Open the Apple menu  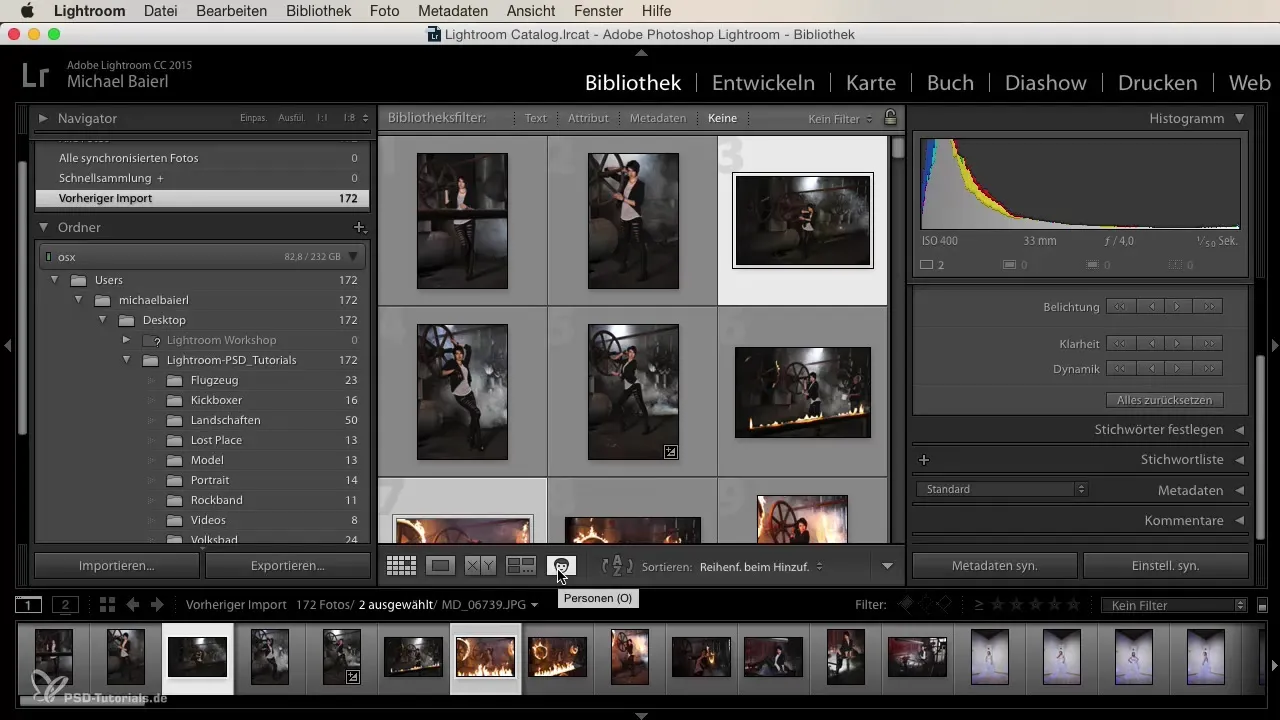coord(26,11)
